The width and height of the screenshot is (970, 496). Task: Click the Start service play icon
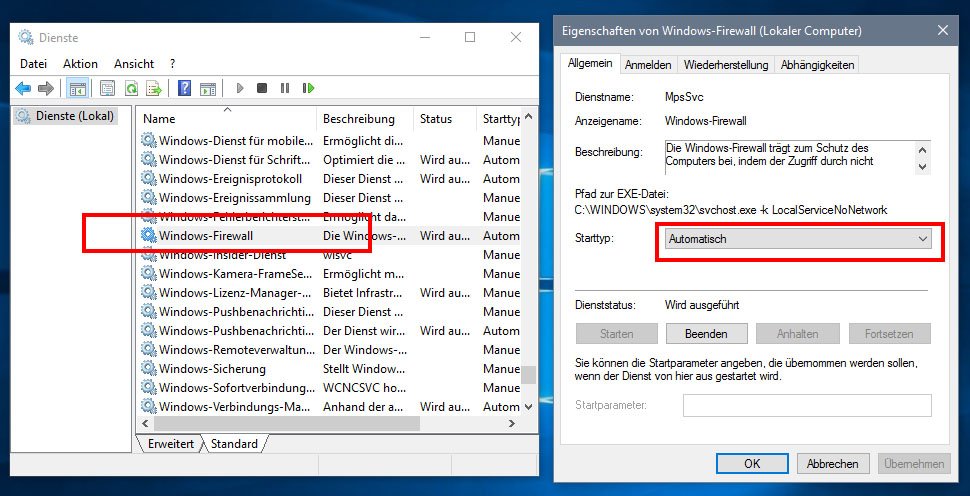(x=240, y=88)
